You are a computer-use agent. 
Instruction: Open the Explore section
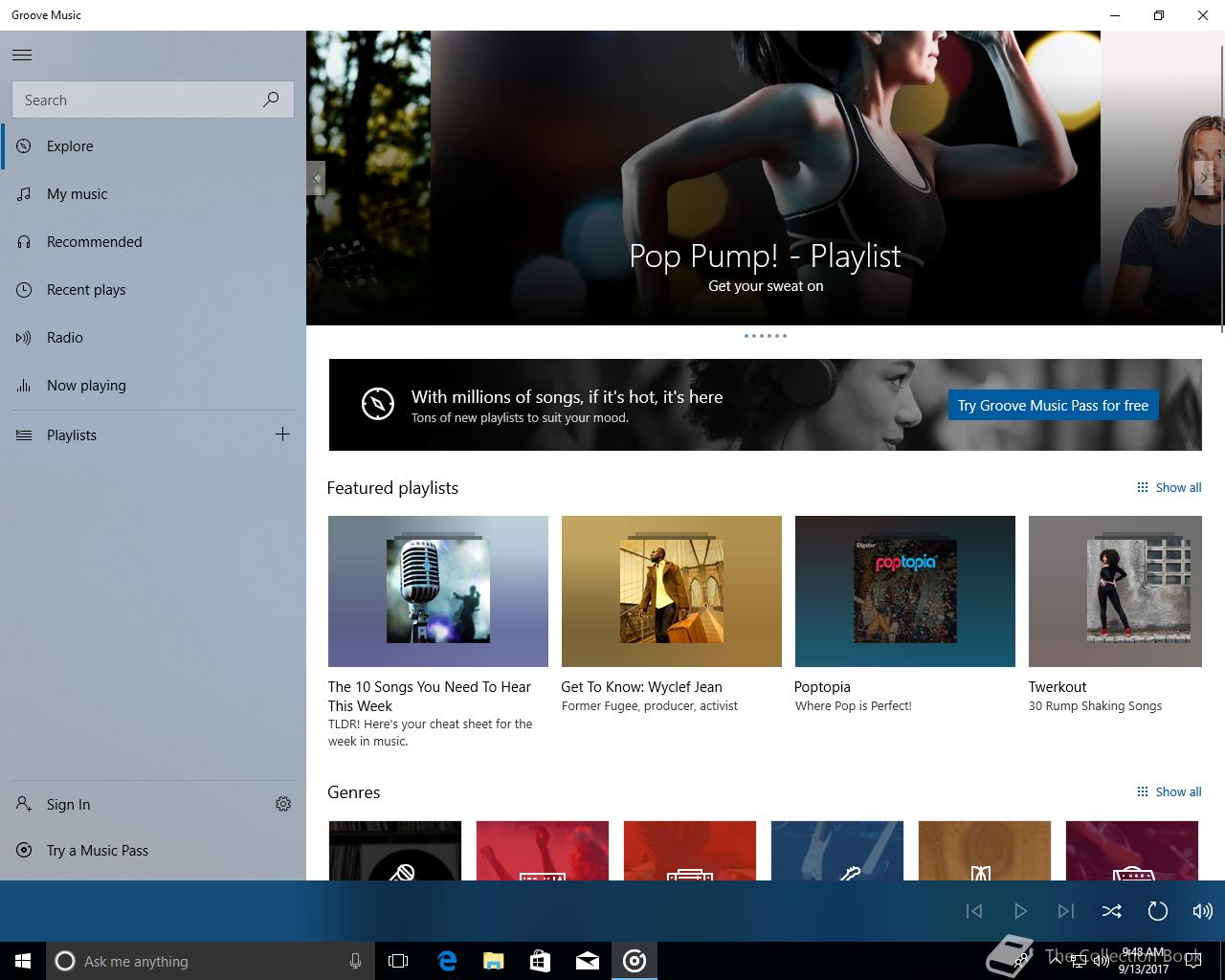153,146
